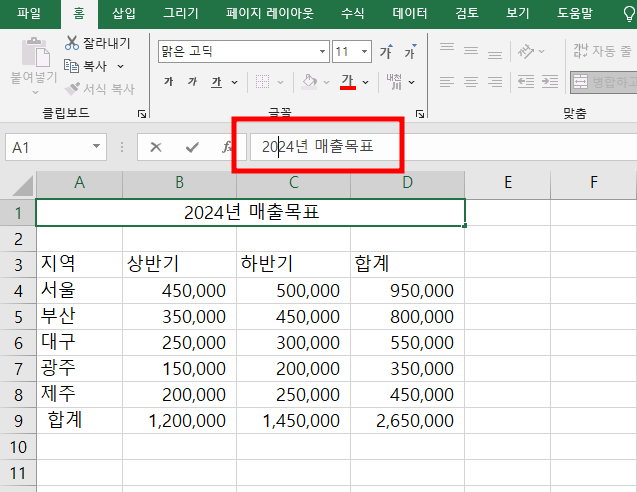Toggle underline 가 formatting
Image resolution: width=637 pixels, height=492 pixels.
tap(217, 82)
